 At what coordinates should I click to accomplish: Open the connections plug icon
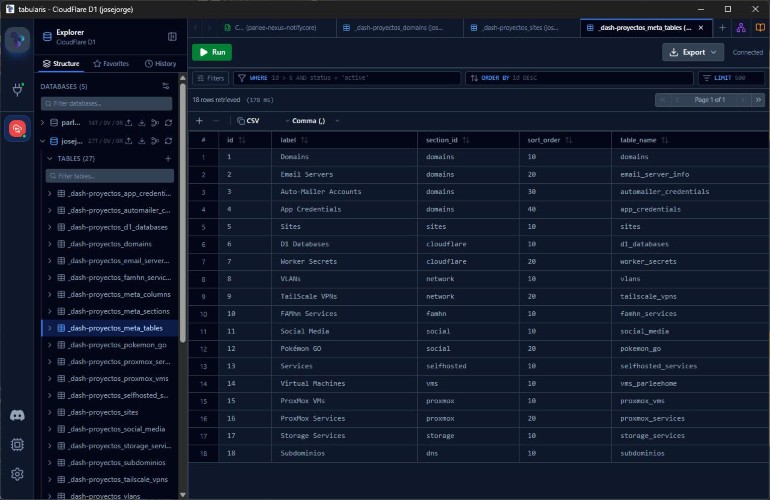pyautogui.click(x=17, y=89)
